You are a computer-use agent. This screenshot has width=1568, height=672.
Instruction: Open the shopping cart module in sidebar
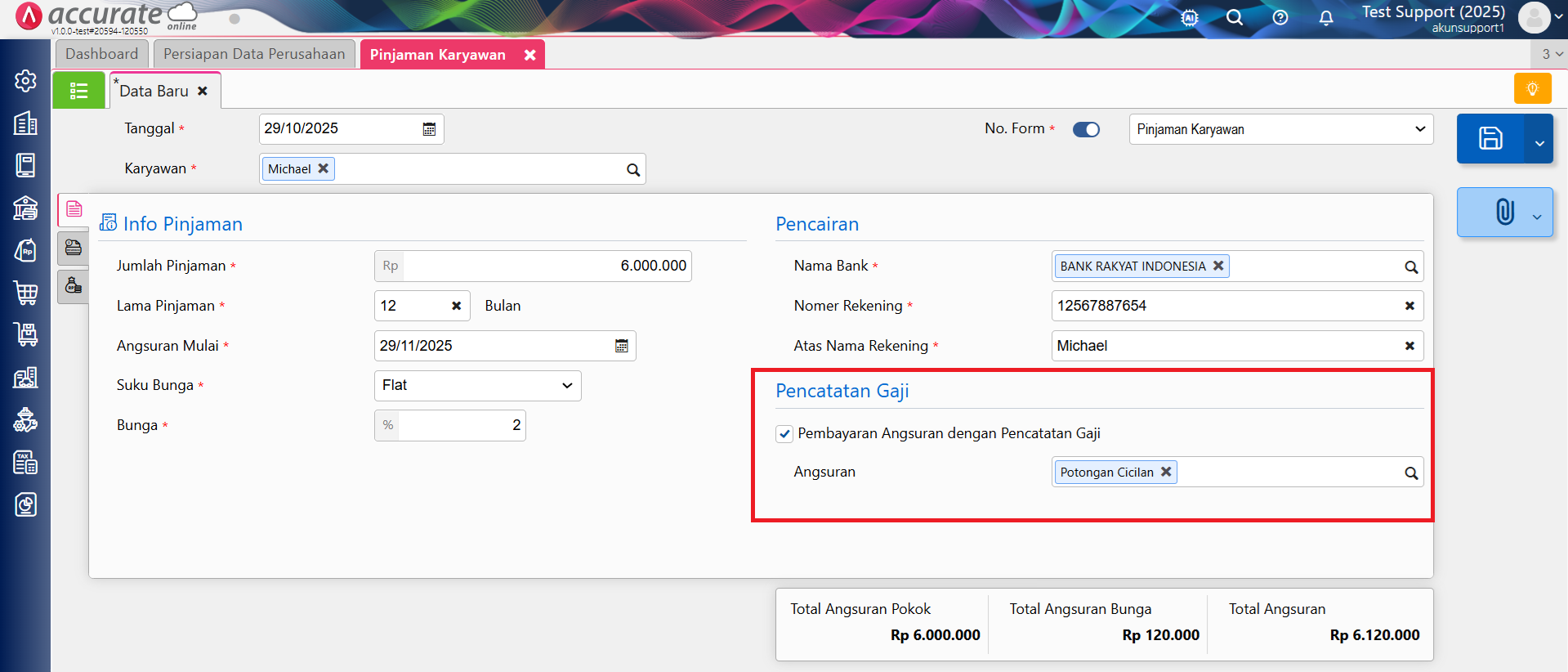(x=25, y=292)
